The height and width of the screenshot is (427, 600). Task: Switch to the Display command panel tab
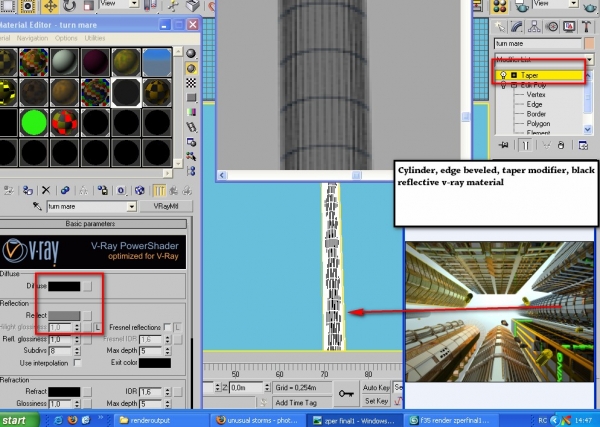point(569,26)
